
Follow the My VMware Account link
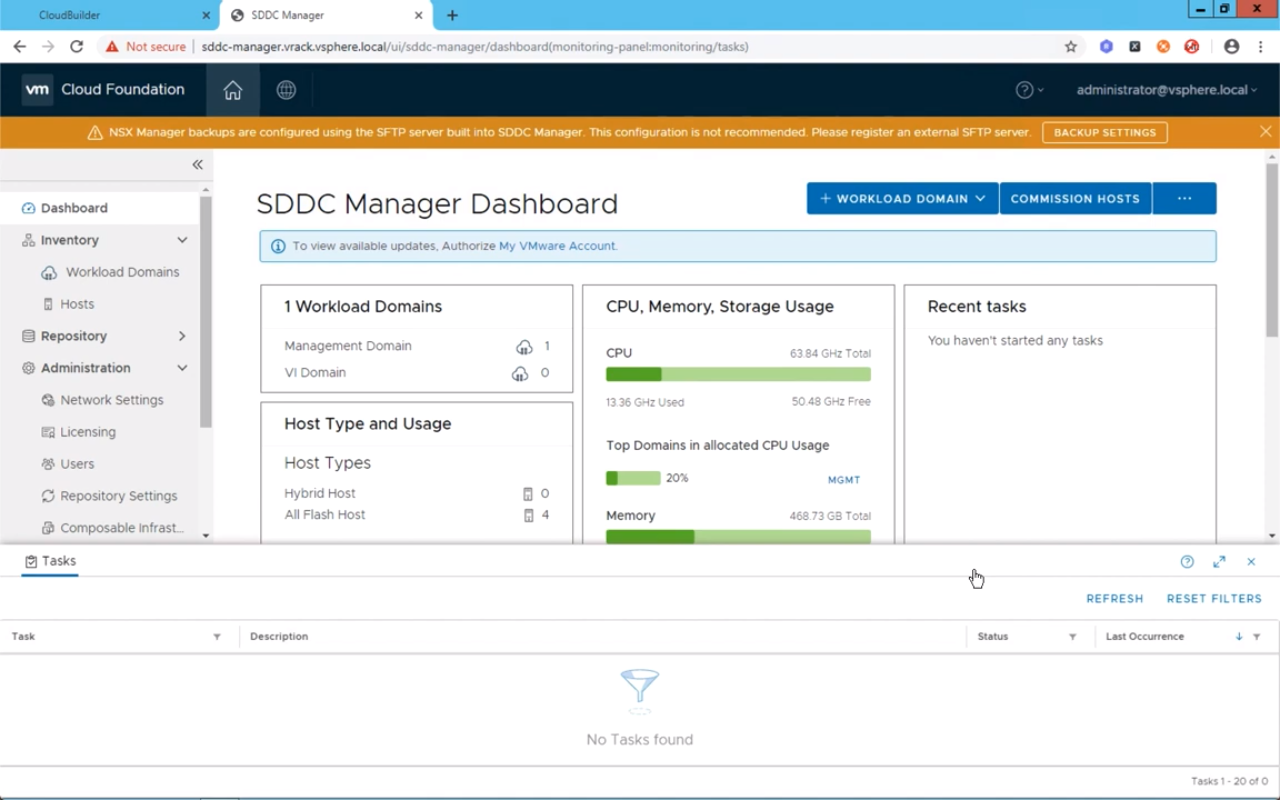click(x=557, y=246)
